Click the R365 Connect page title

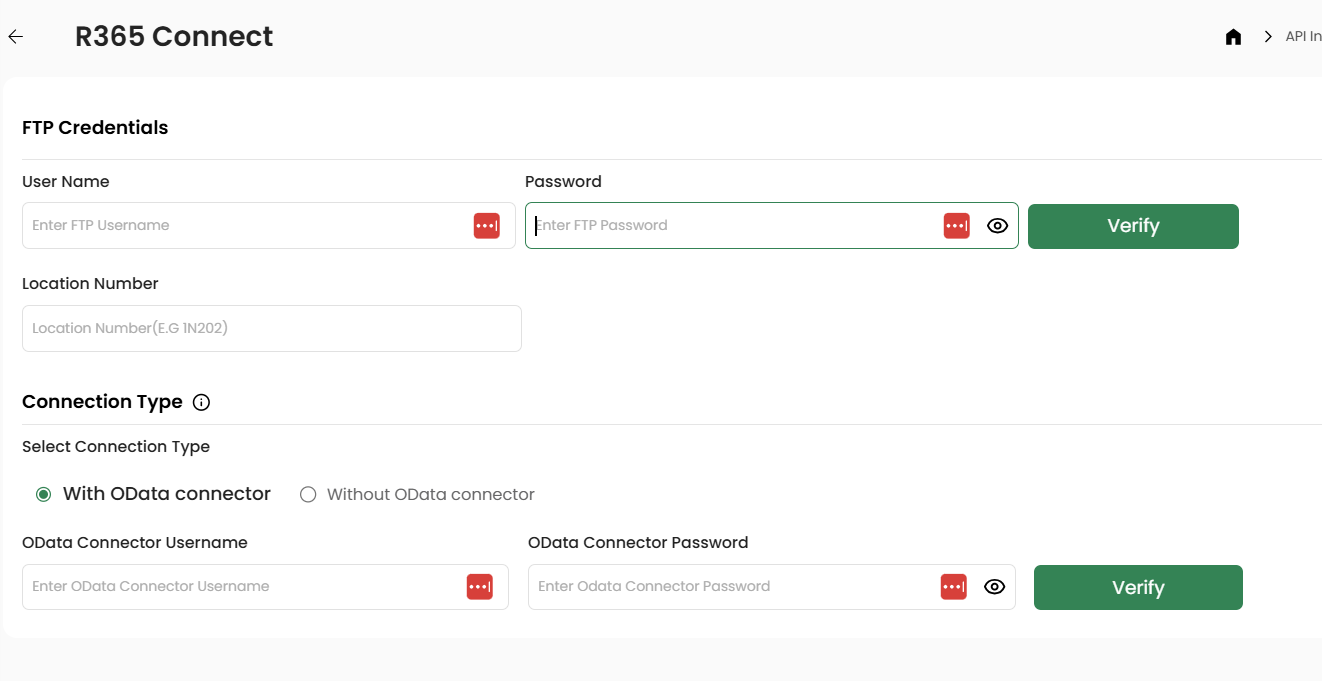174,36
